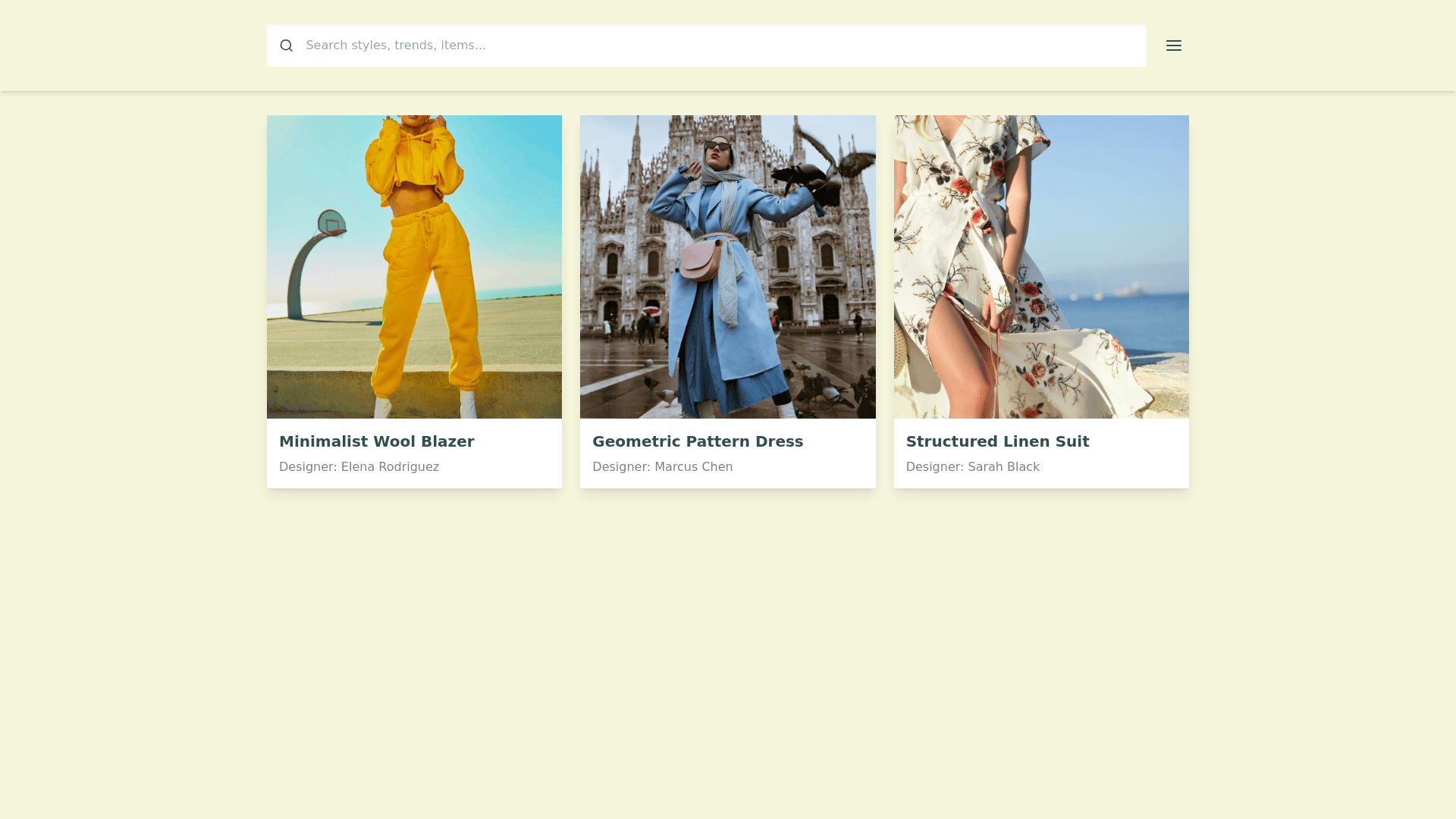Select Designer: Sarah Black text
The width and height of the screenshot is (1456, 819).
click(972, 467)
